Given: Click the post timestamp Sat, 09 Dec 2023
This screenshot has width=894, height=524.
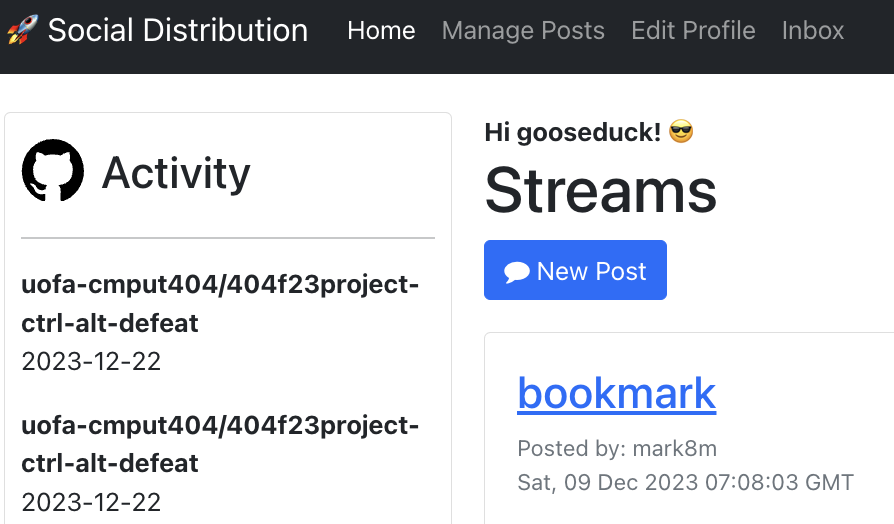Looking at the screenshot, I should pos(685,482).
